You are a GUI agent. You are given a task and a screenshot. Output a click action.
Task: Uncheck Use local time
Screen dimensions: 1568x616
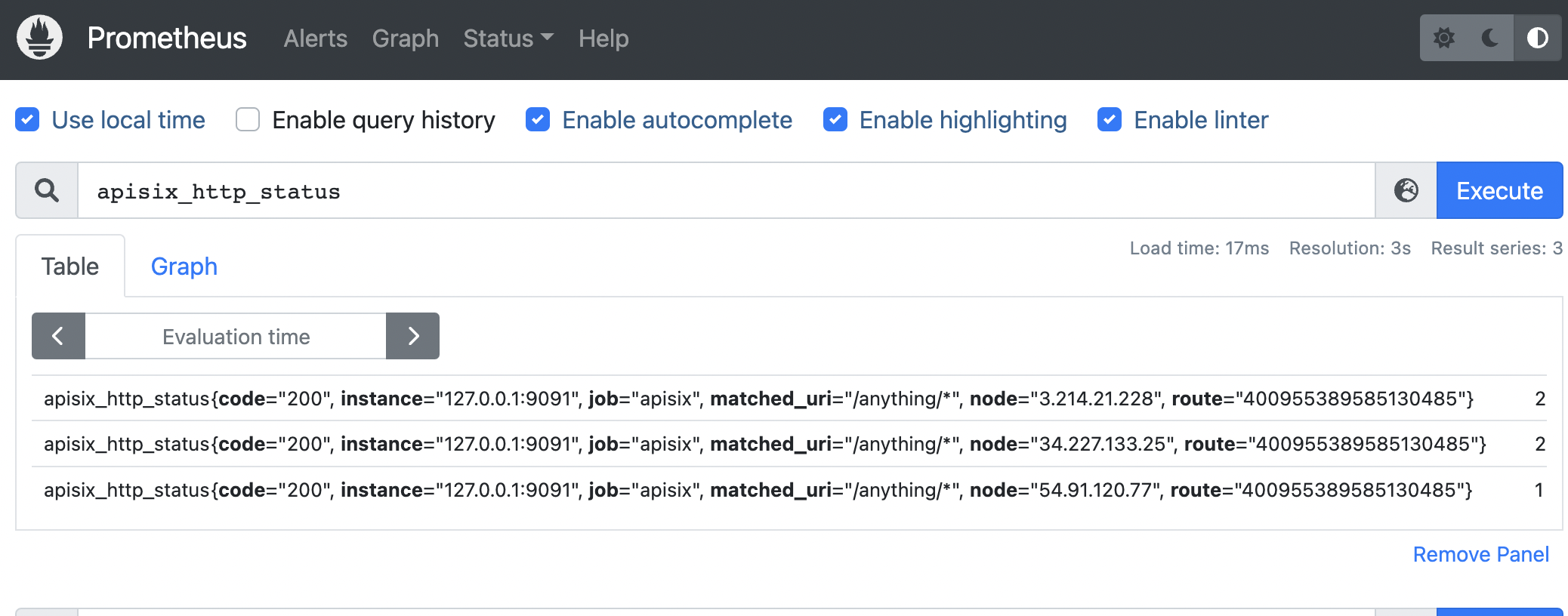27,119
